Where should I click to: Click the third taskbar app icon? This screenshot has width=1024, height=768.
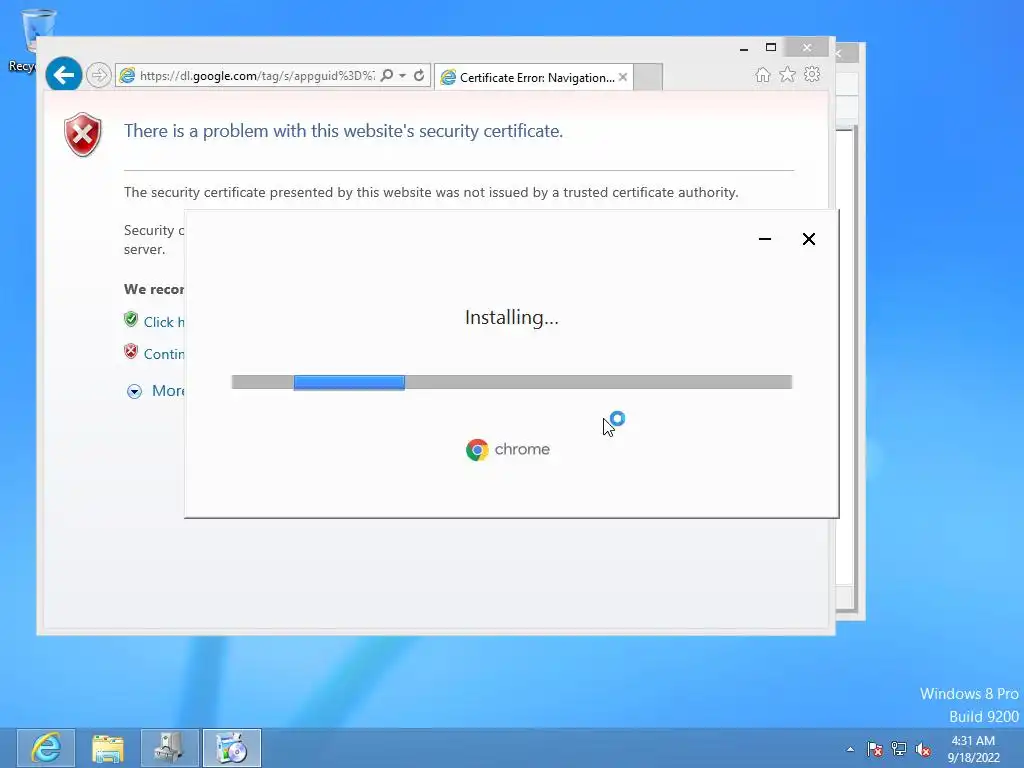click(x=169, y=748)
